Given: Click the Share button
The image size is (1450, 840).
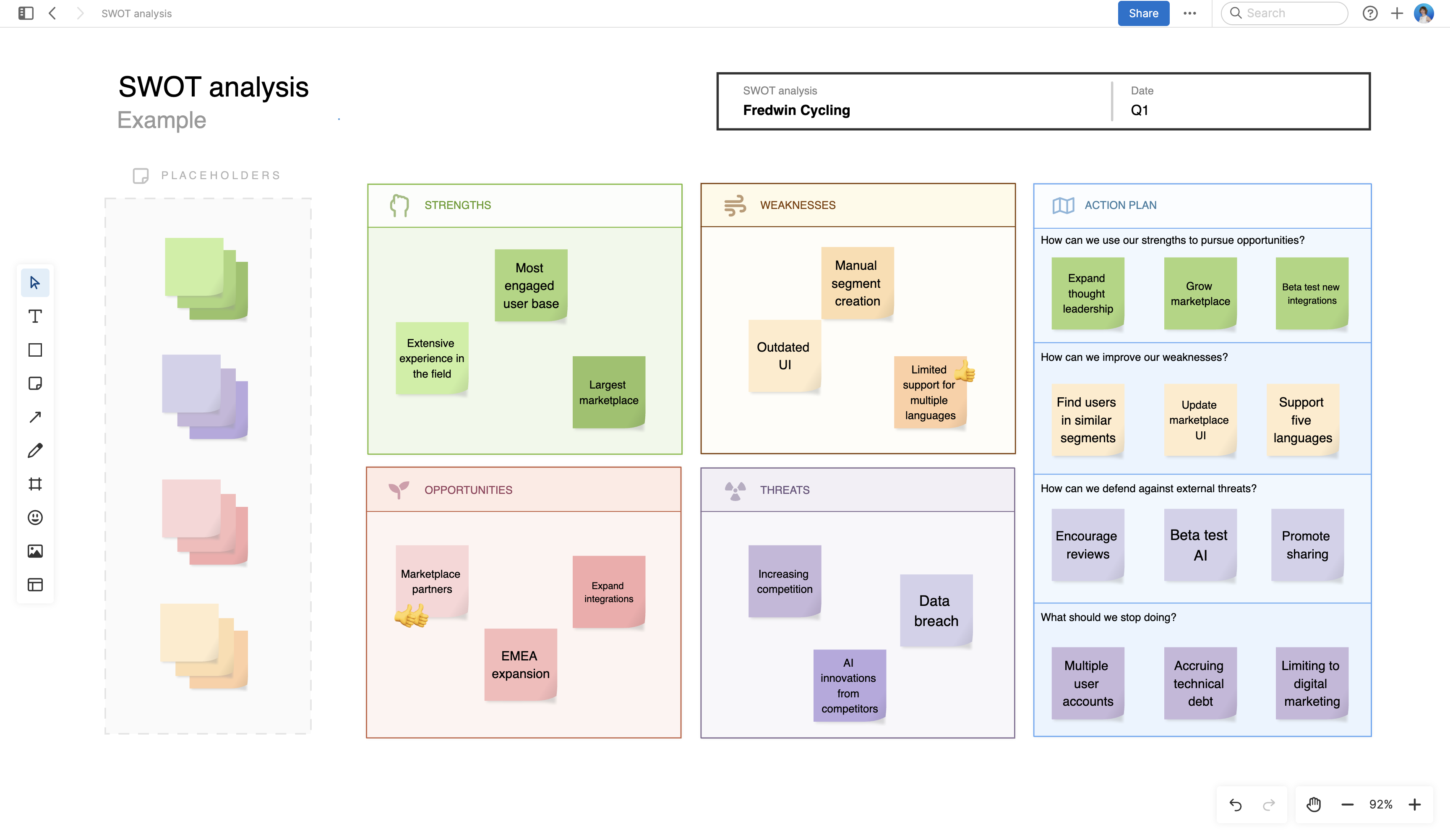Looking at the screenshot, I should click(x=1143, y=13).
